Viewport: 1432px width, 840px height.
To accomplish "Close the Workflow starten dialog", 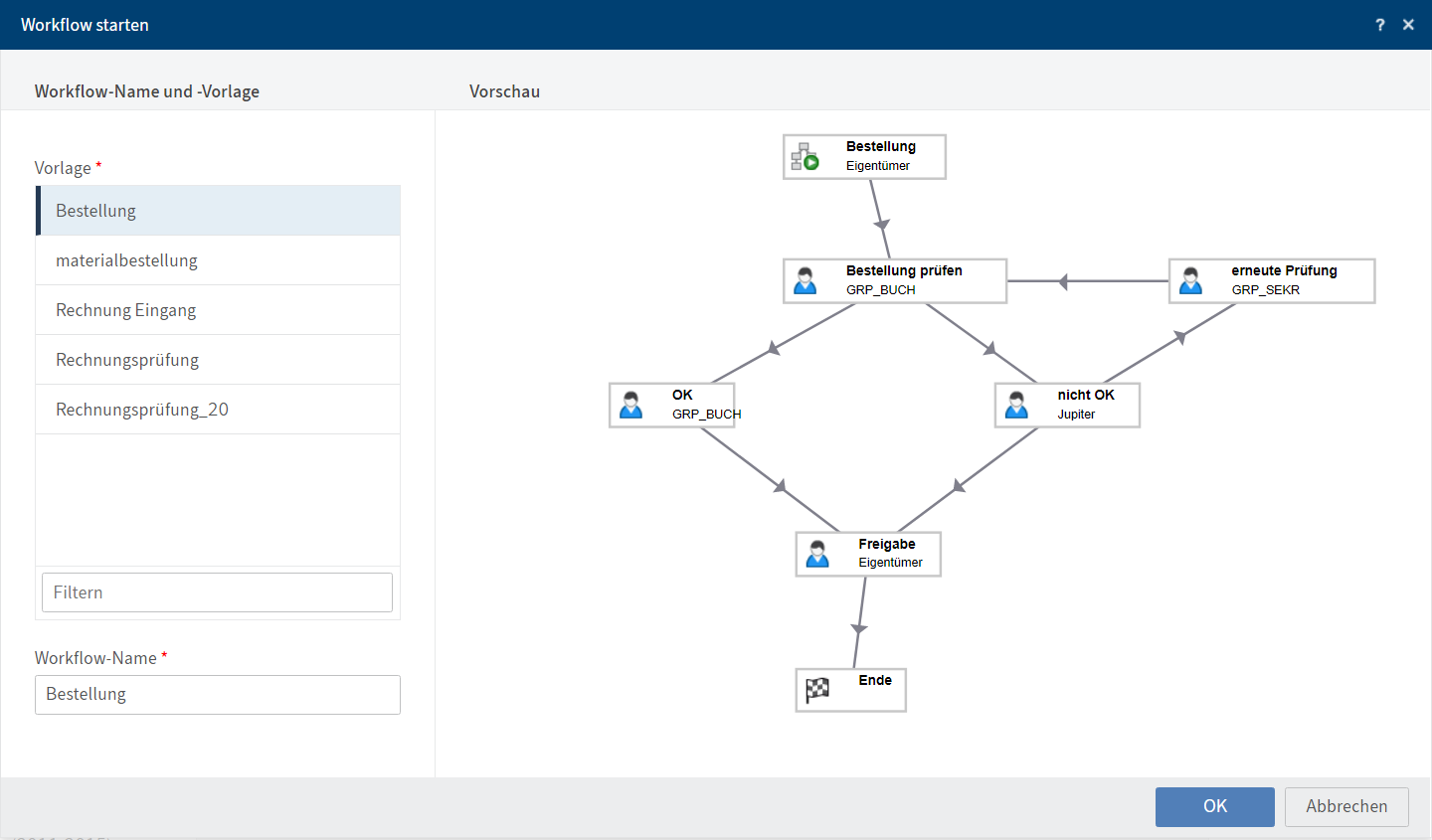I will 1408,25.
